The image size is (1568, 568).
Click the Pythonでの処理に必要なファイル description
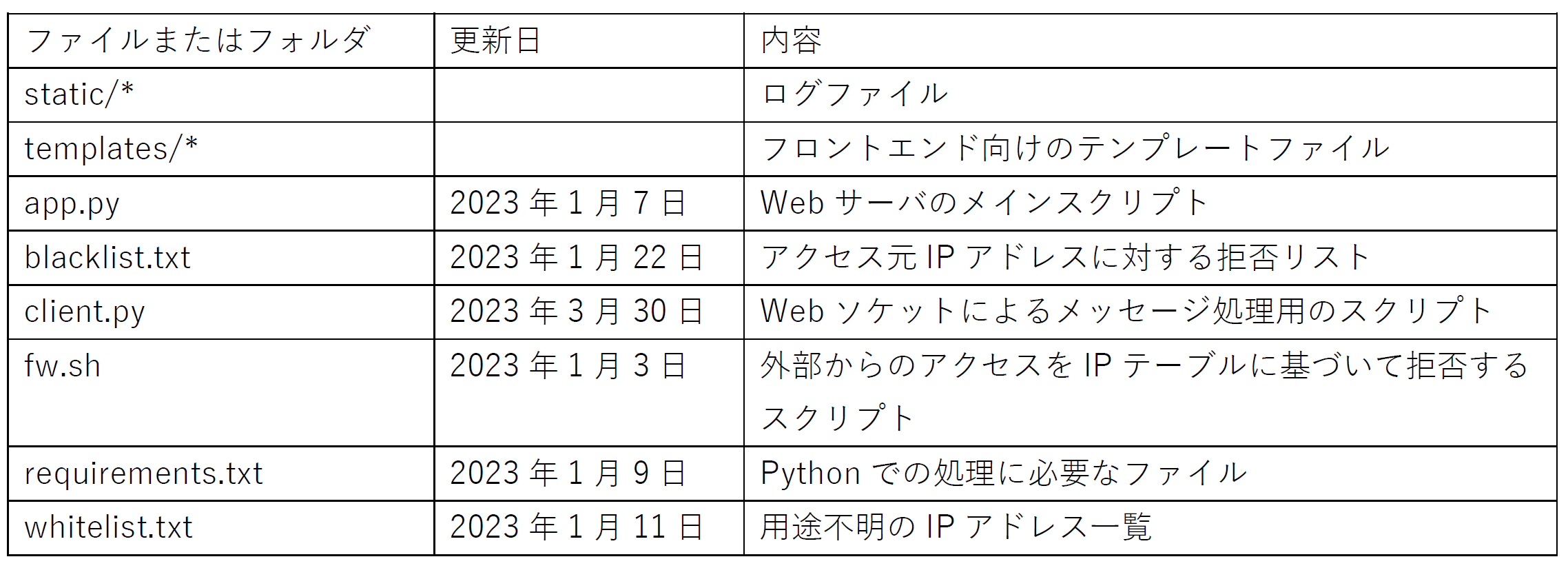click(1003, 474)
